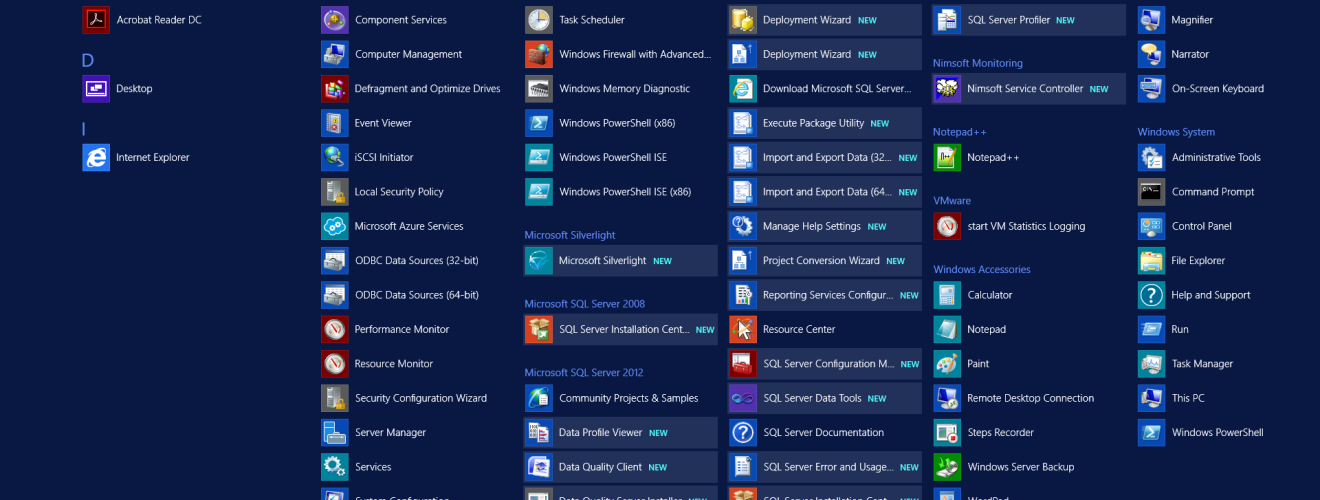The height and width of the screenshot is (500, 1320).
Task: Open Nimsoft Service Controller icon
Action: point(947,89)
